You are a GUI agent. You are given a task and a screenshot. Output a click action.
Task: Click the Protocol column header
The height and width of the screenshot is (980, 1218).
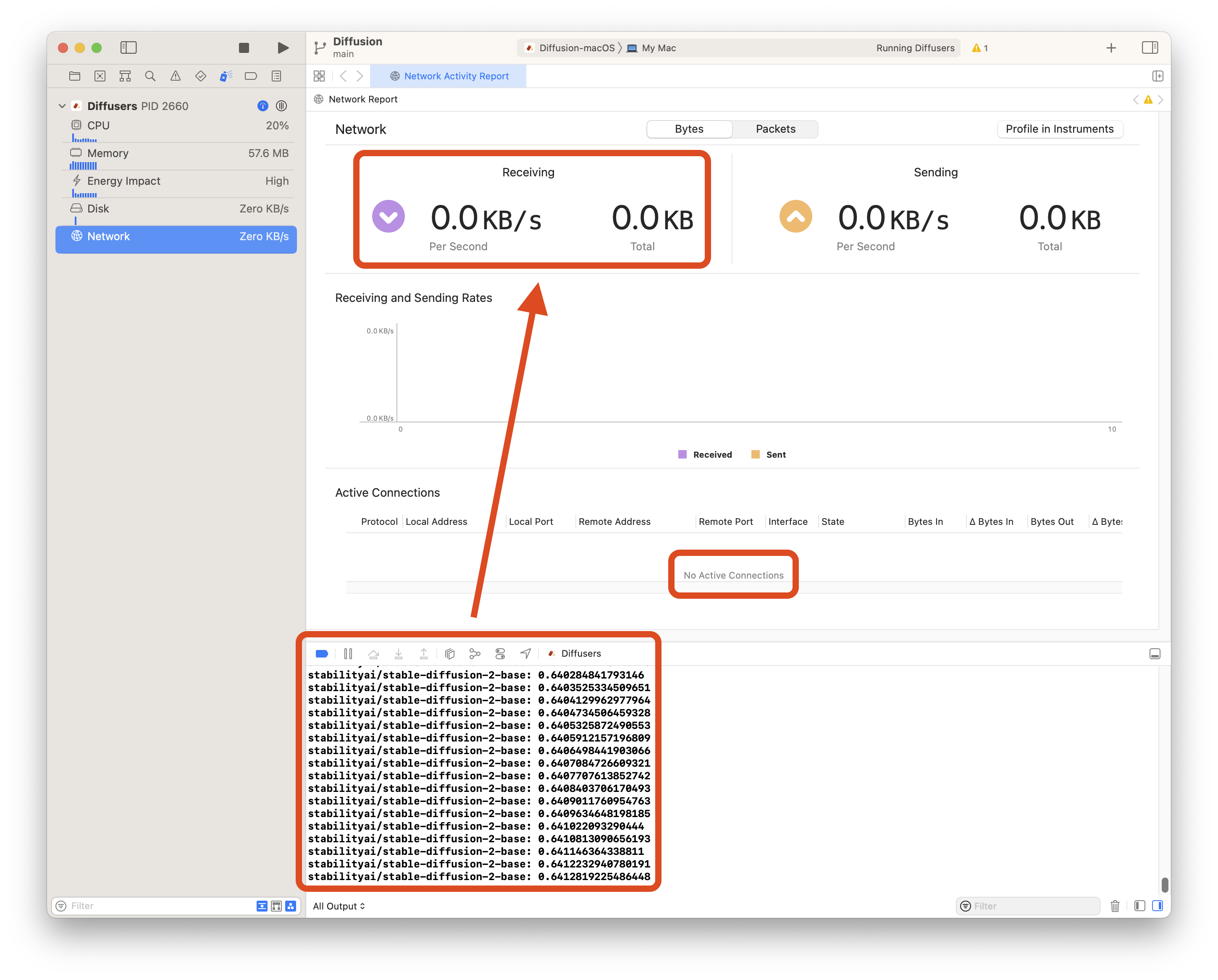[x=379, y=521]
